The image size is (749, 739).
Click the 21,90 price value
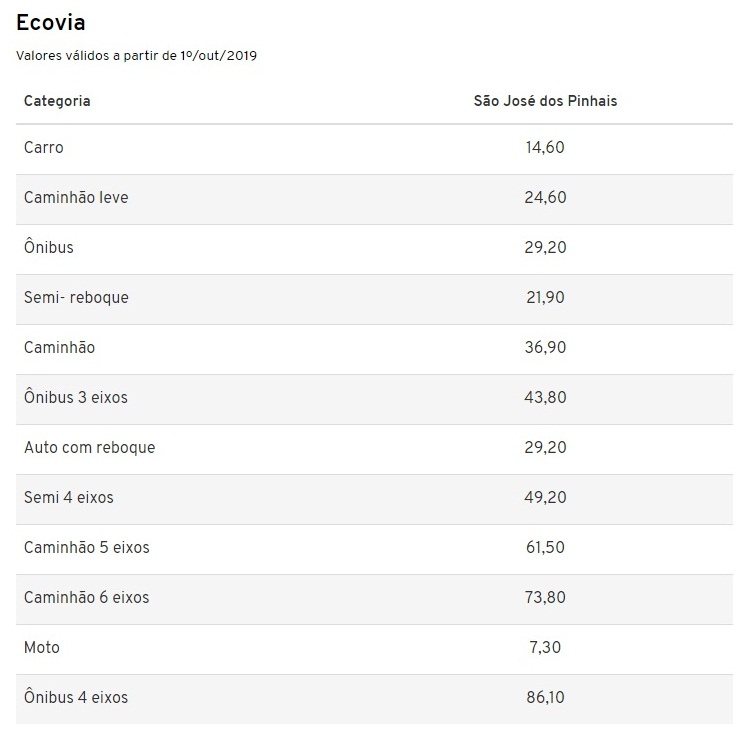pyautogui.click(x=545, y=298)
